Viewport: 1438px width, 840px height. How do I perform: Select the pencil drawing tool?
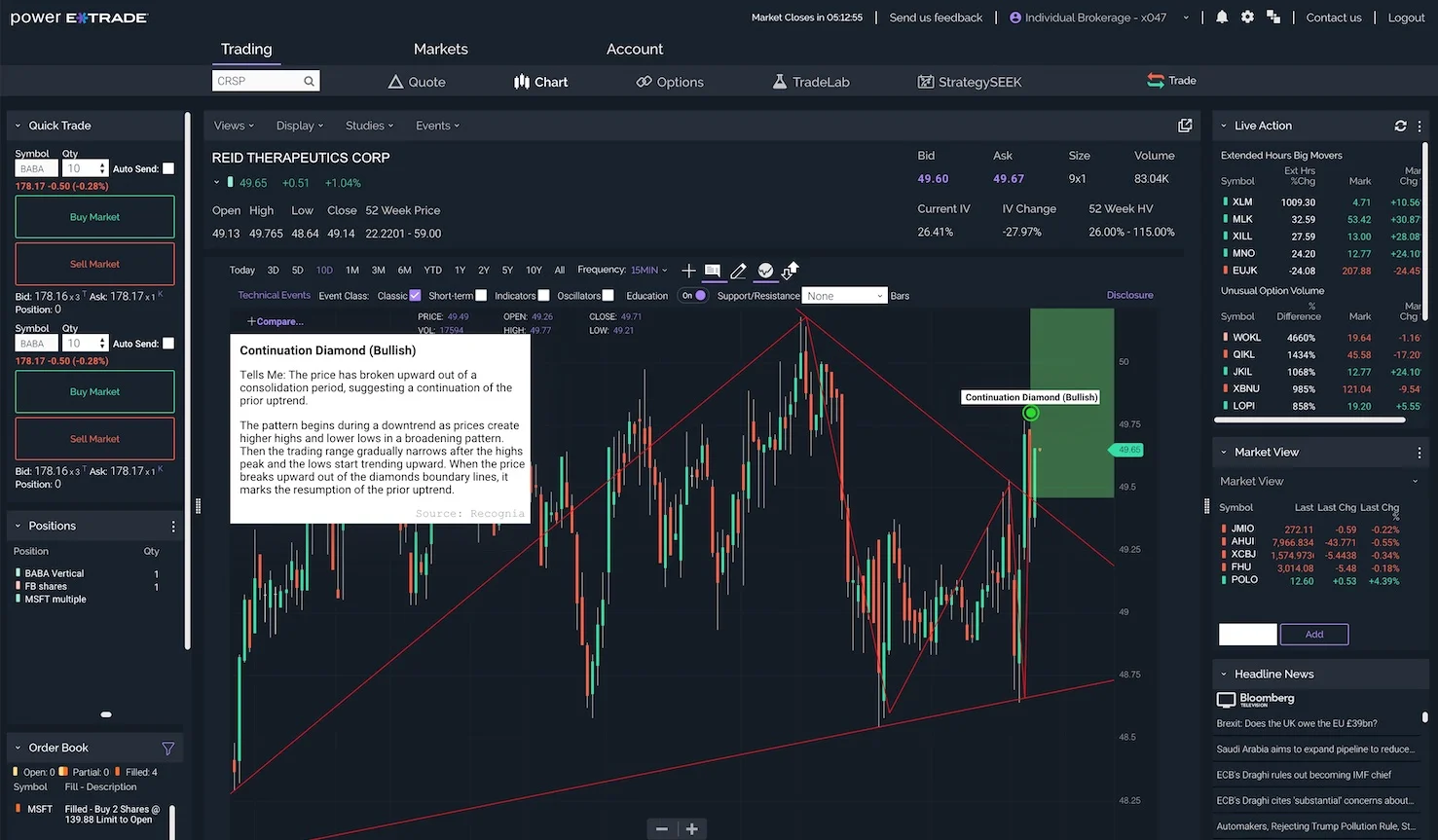click(739, 271)
